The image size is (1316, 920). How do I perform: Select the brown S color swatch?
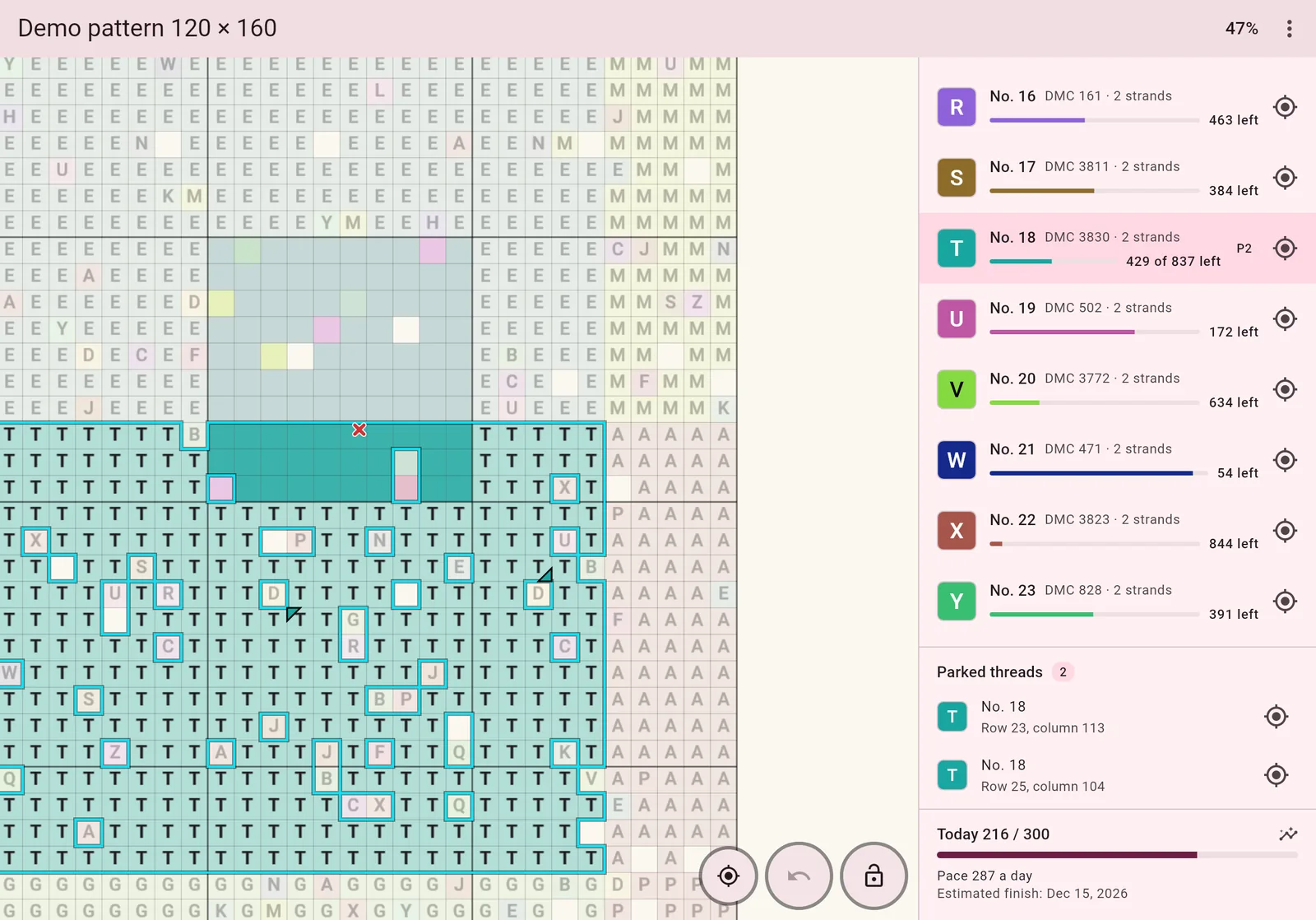point(957,178)
